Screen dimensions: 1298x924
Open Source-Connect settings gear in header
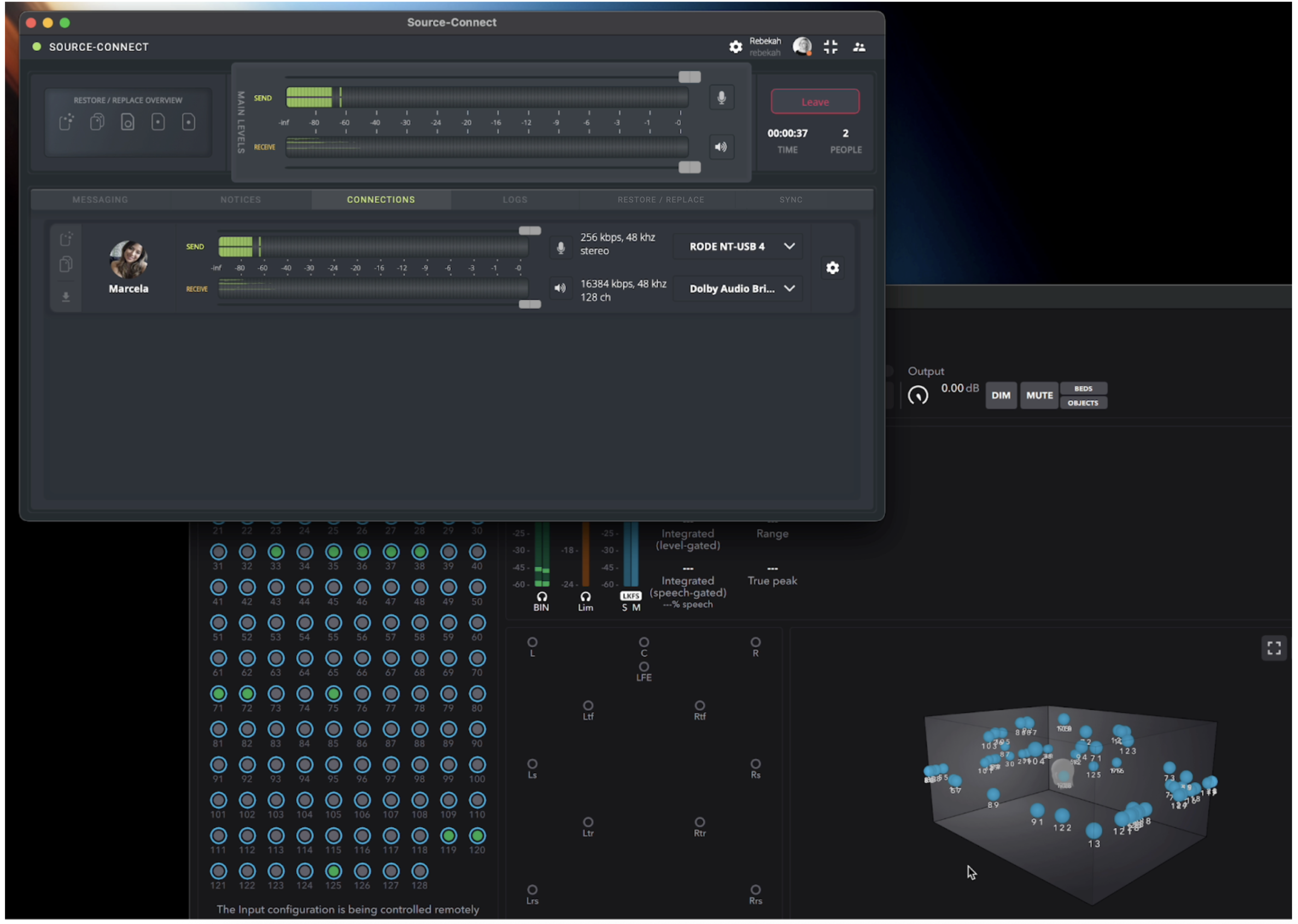point(736,46)
